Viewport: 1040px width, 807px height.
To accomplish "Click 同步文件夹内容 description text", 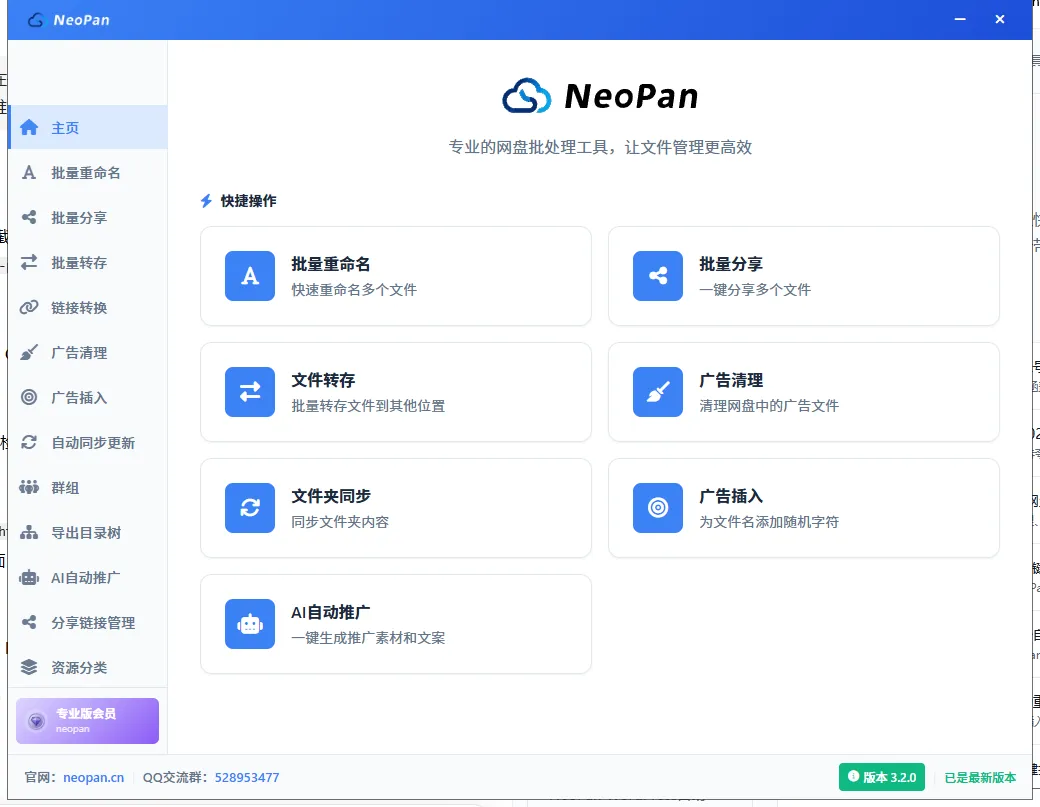I will tap(340, 522).
